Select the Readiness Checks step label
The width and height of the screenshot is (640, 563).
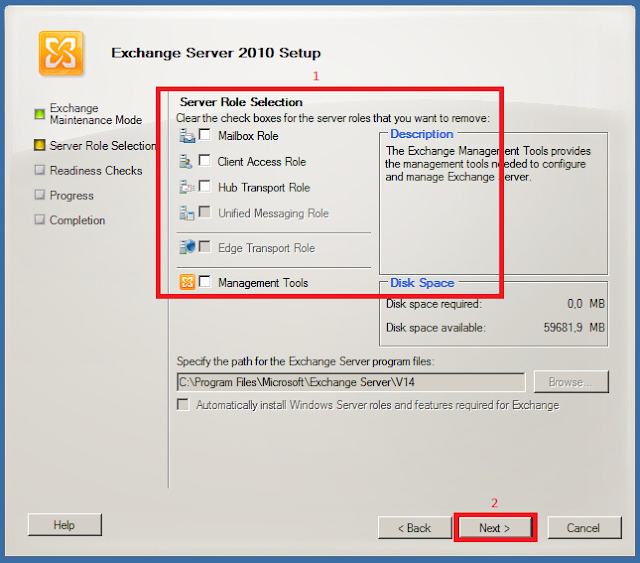(x=96, y=170)
